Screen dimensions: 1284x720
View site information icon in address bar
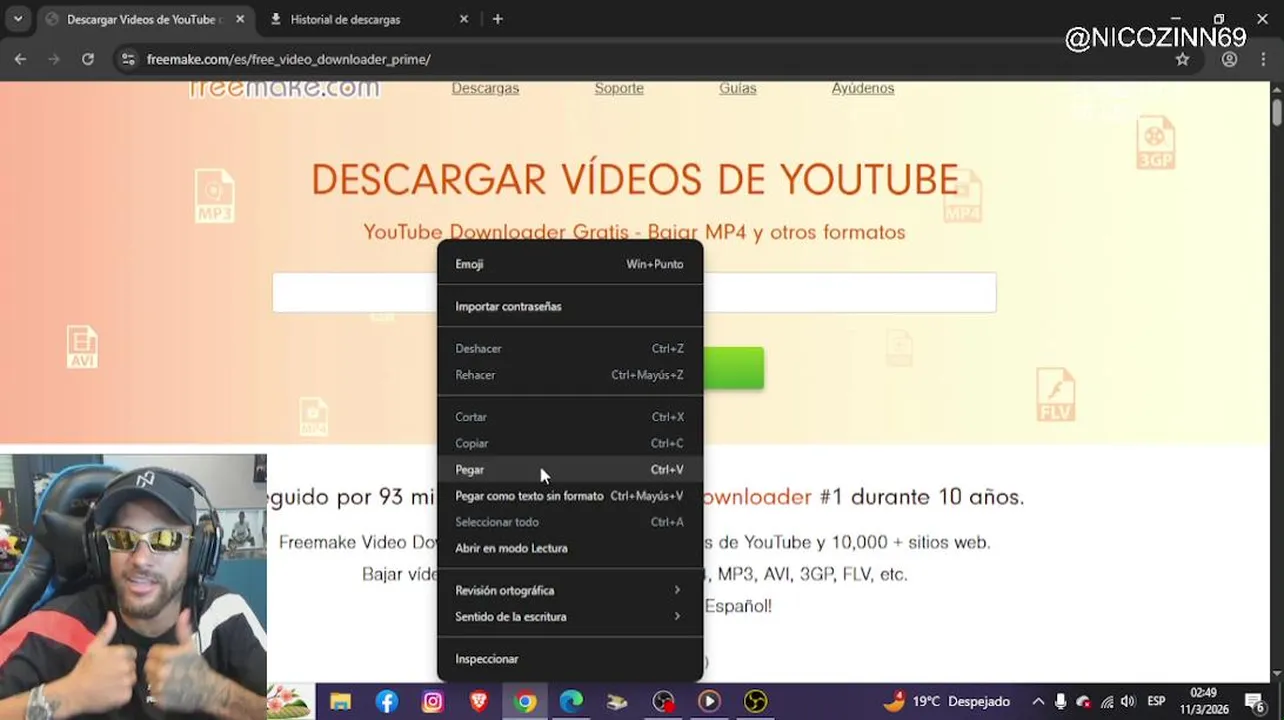(128, 59)
